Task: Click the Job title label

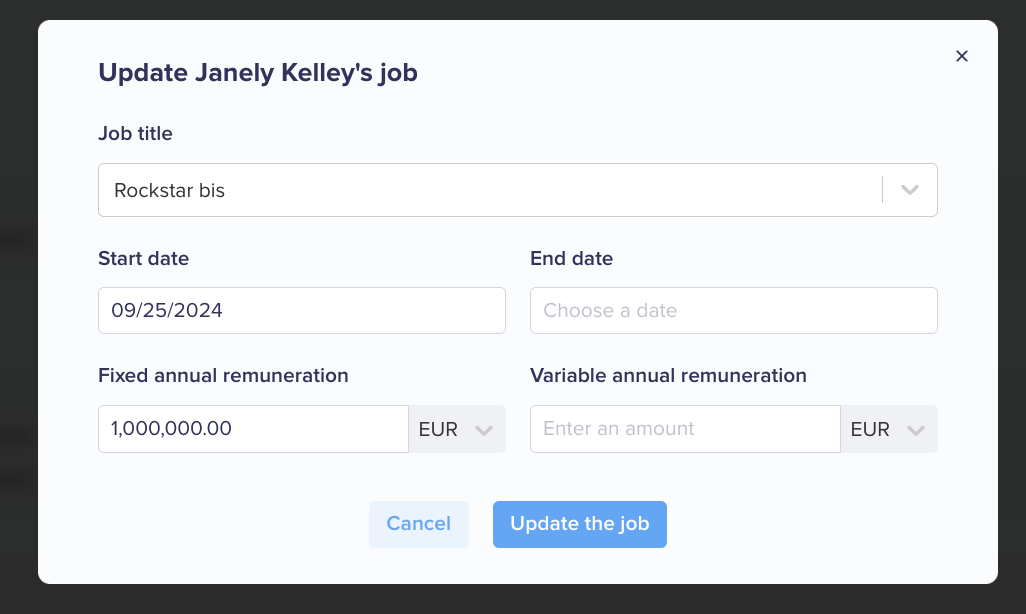Action: (x=135, y=134)
